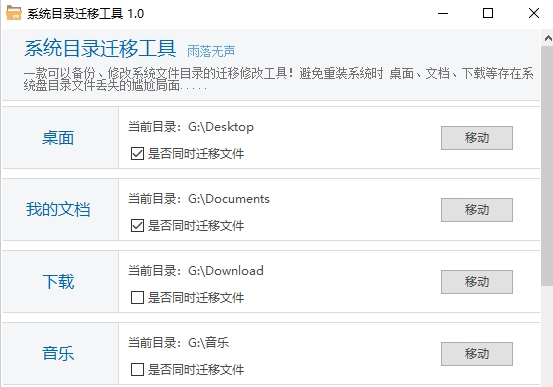Viewport: 553px width, 387px height.
Task: Click the folder app icon in title bar
Action: (14, 13)
